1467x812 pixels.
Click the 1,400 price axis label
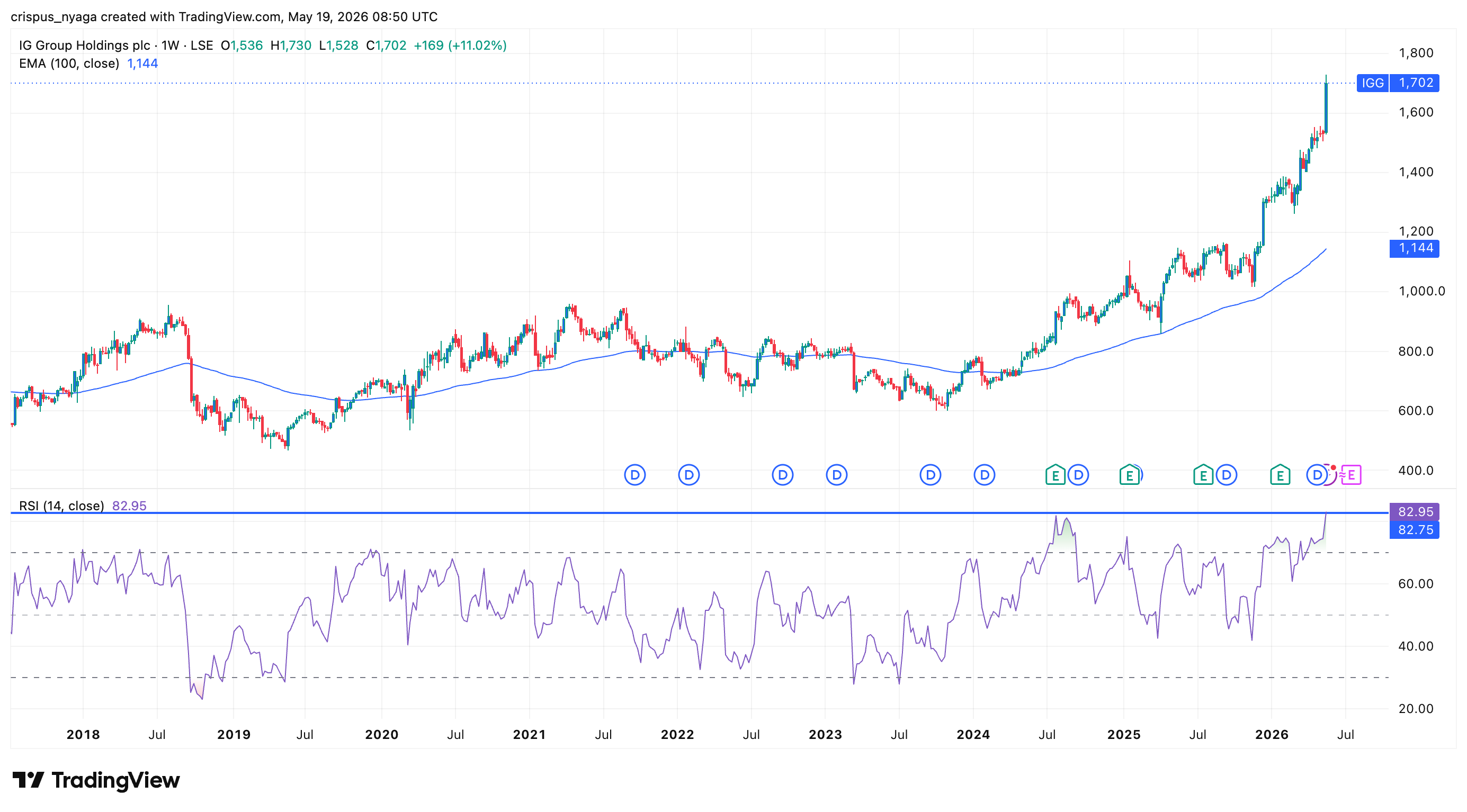1416,172
